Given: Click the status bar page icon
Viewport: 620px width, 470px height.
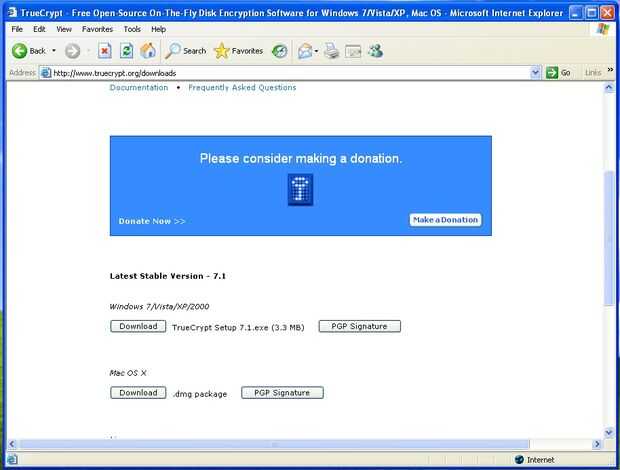Looking at the screenshot, I should pyautogui.click(x=12, y=459).
